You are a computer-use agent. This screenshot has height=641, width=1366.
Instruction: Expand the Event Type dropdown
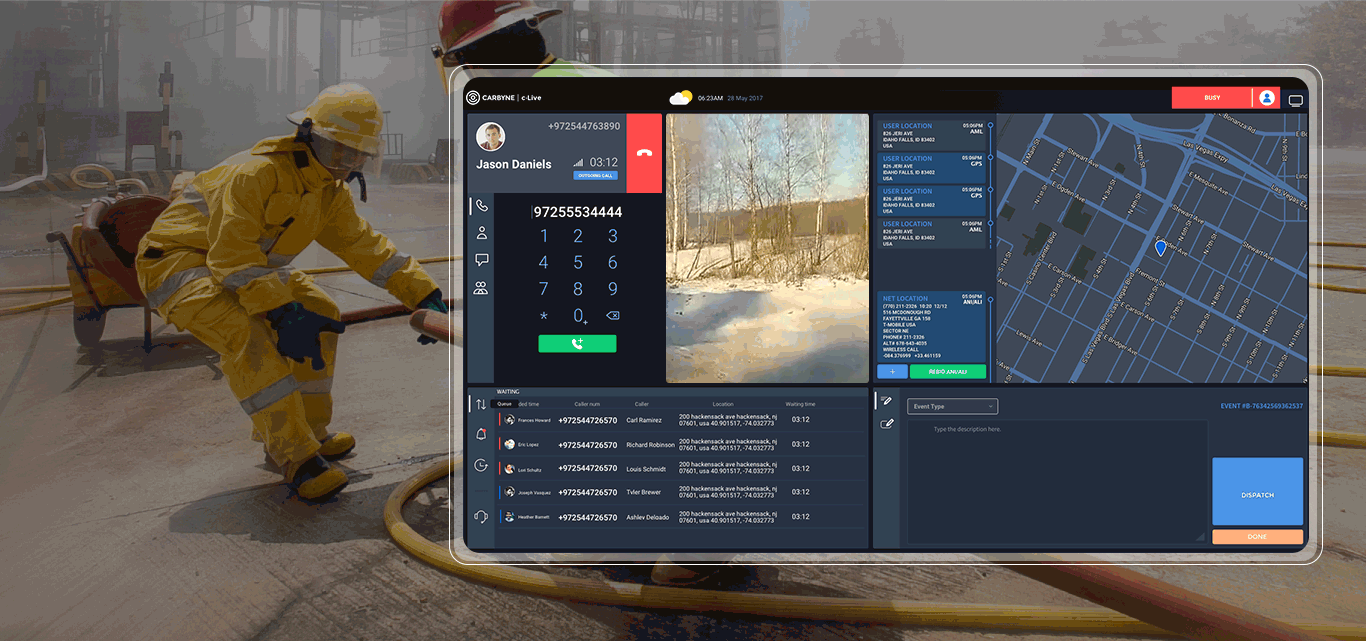click(952, 406)
